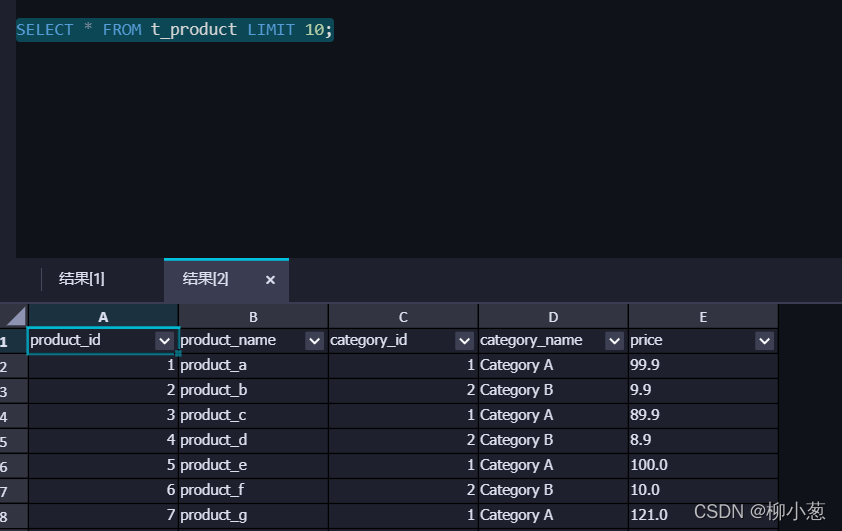The image size is (842, 531).
Task: Select column E header
Action: [703, 317]
